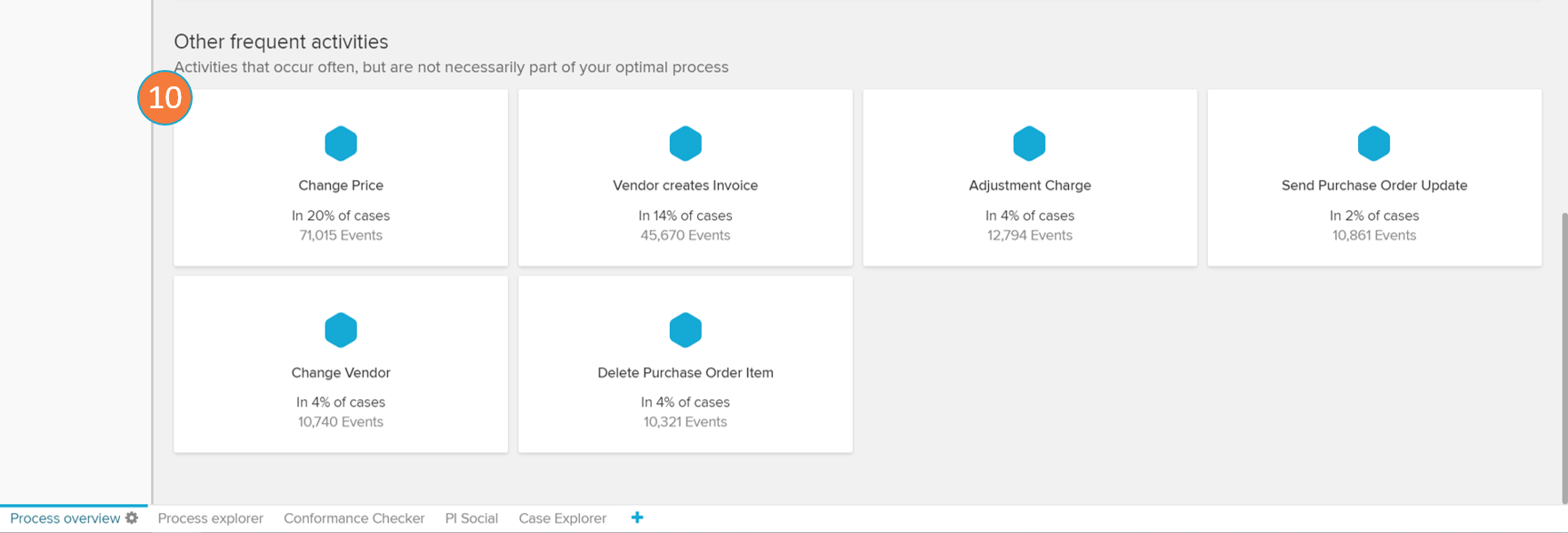The width and height of the screenshot is (1568, 533).
Task: Go to the PI Social tab
Action: click(x=471, y=518)
